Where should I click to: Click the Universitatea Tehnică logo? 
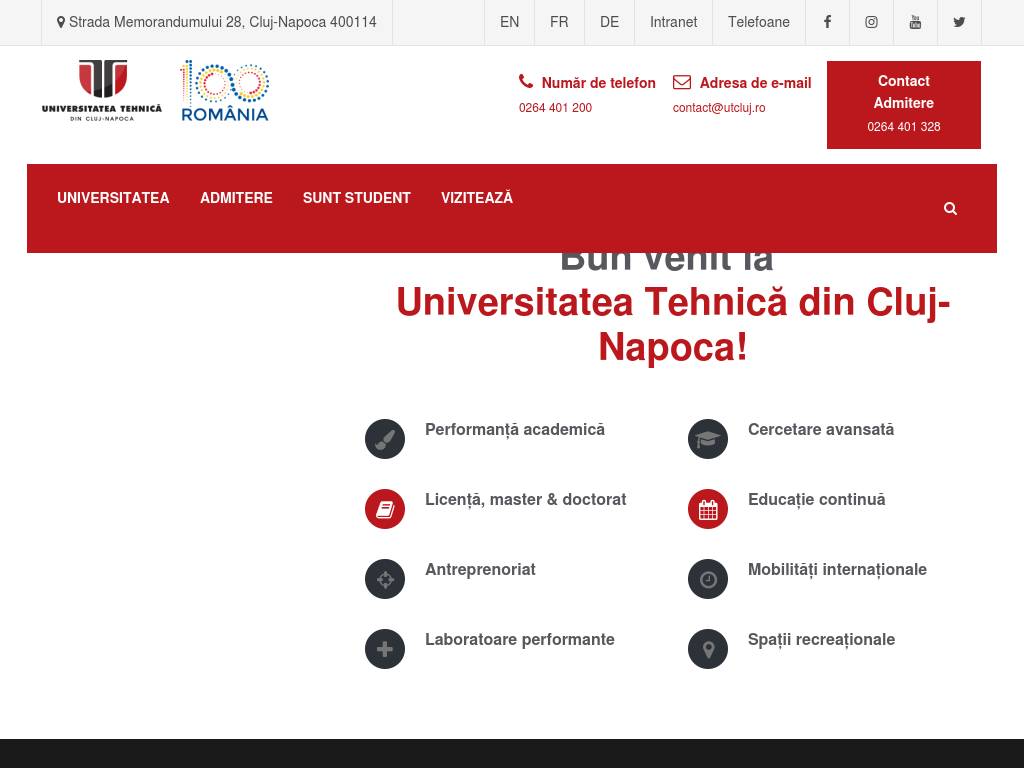(102, 90)
